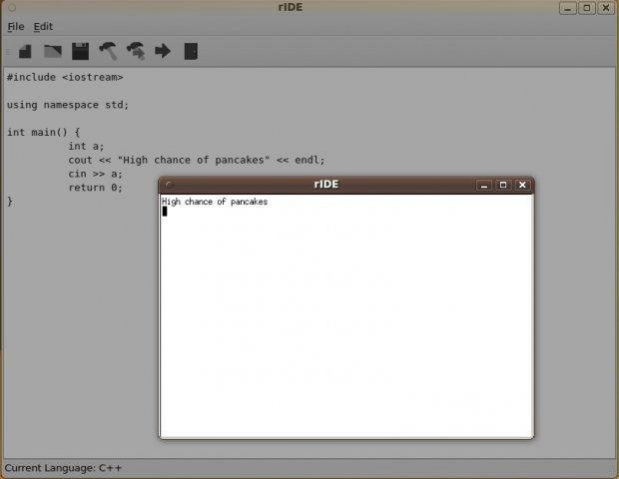The image size is (619, 479).
Task: Minimize the rIDE output terminal window
Action: coord(484,185)
